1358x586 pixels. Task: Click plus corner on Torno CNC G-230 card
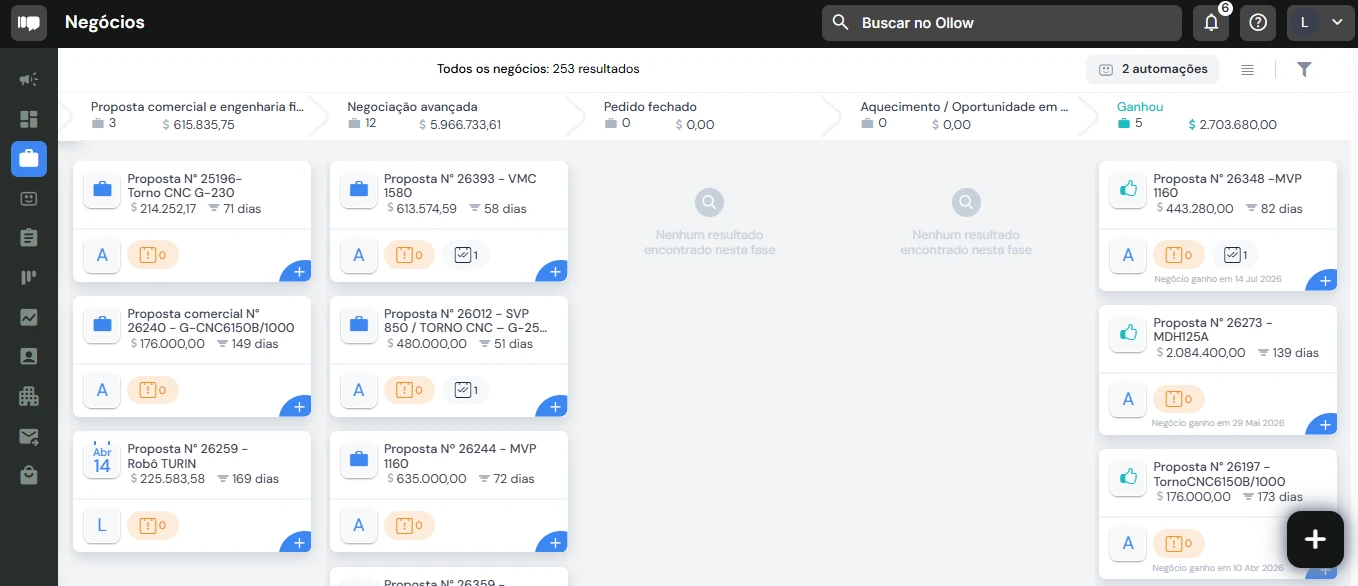(x=298, y=272)
